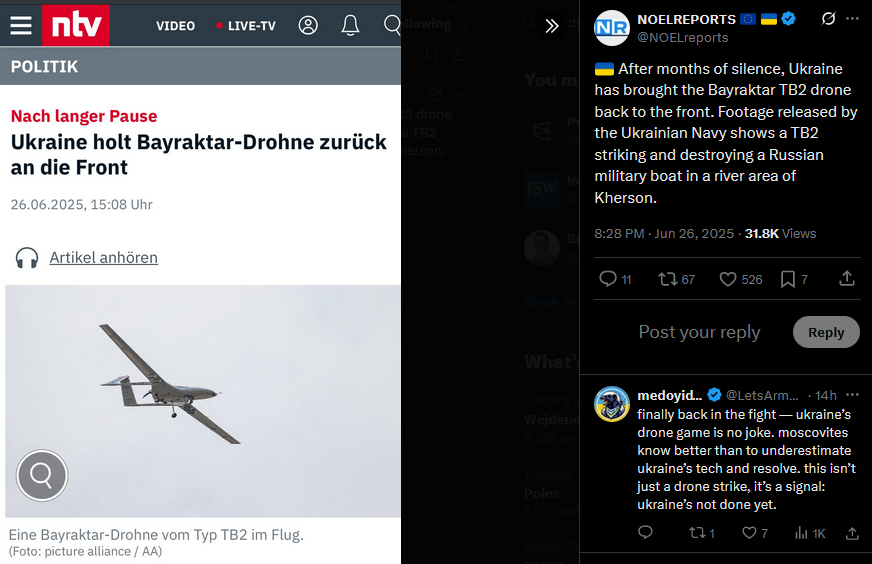Click the 31.8K Views count
872x564 pixels.
pyautogui.click(x=780, y=234)
